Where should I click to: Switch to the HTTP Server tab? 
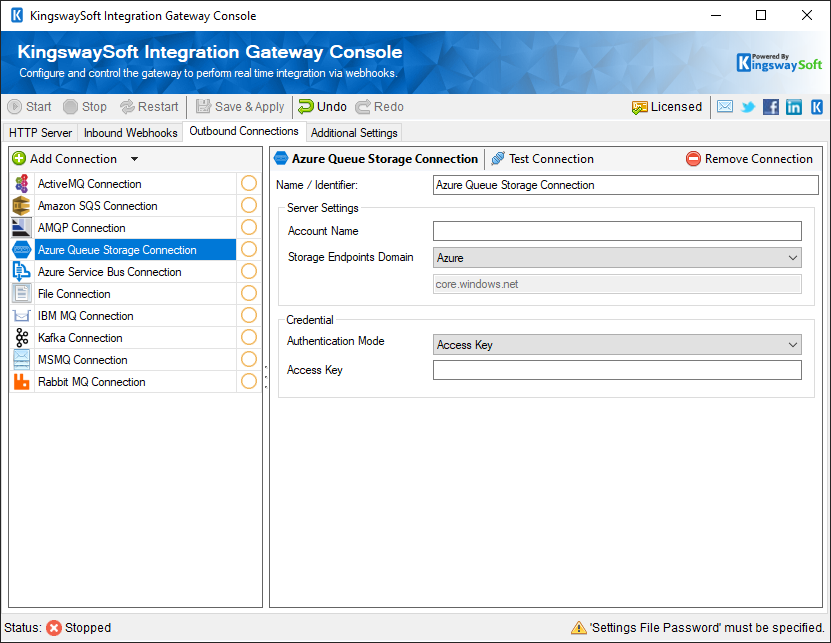pos(40,133)
